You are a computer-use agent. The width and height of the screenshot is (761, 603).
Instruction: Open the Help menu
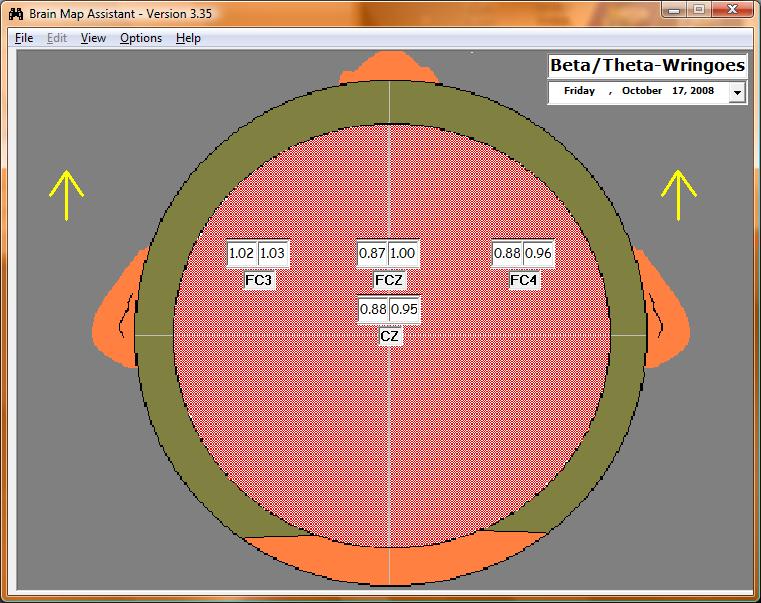(188, 38)
